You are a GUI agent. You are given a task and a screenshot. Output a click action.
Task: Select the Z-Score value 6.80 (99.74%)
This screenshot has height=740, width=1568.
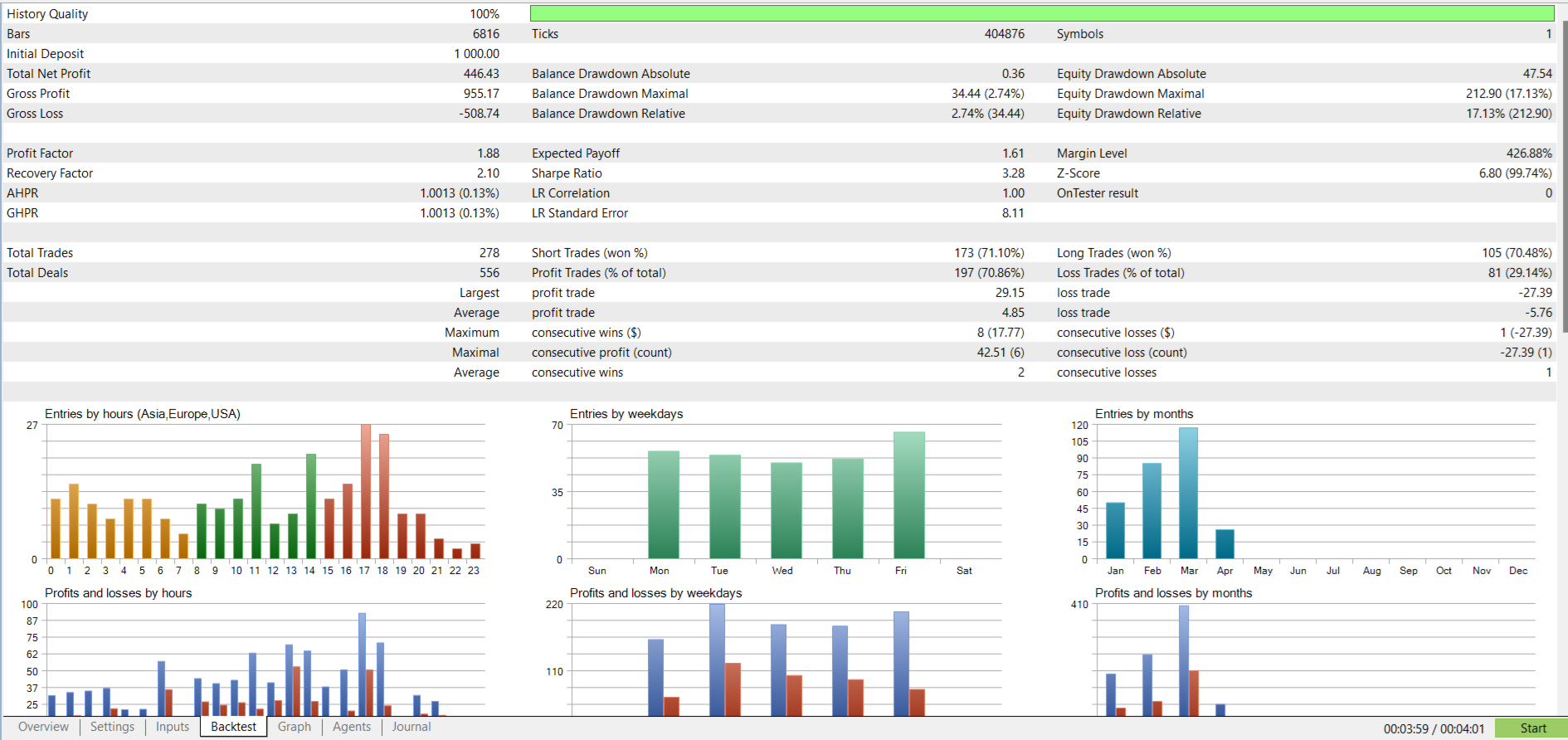coord(1516,173)
